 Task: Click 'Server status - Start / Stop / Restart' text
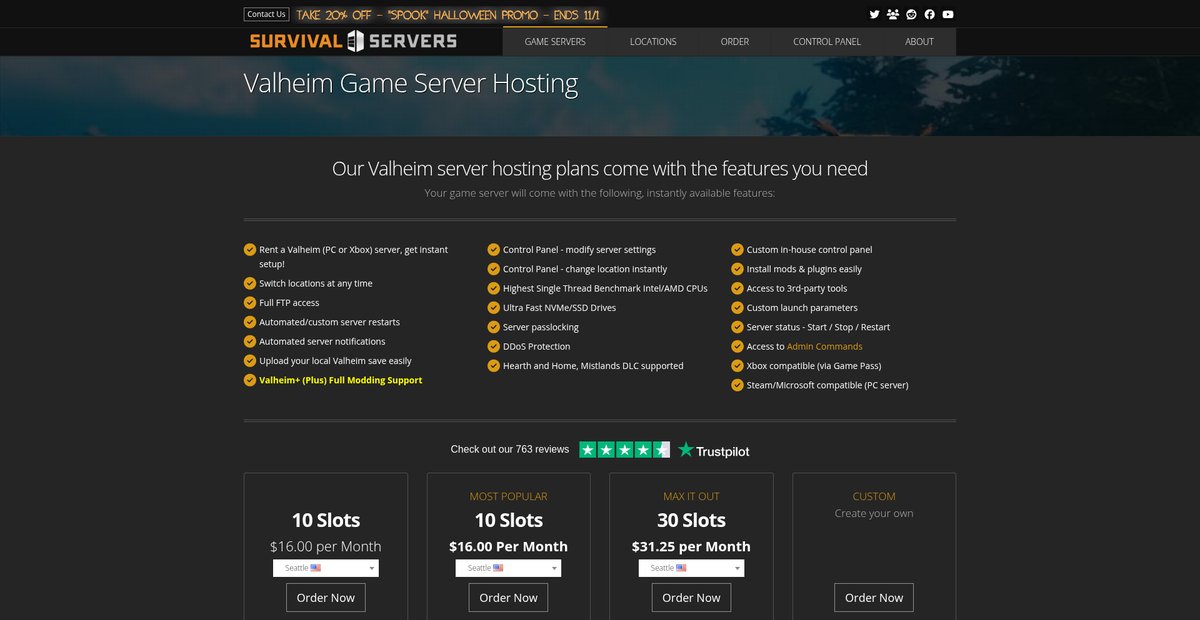(x=818, y=327)
